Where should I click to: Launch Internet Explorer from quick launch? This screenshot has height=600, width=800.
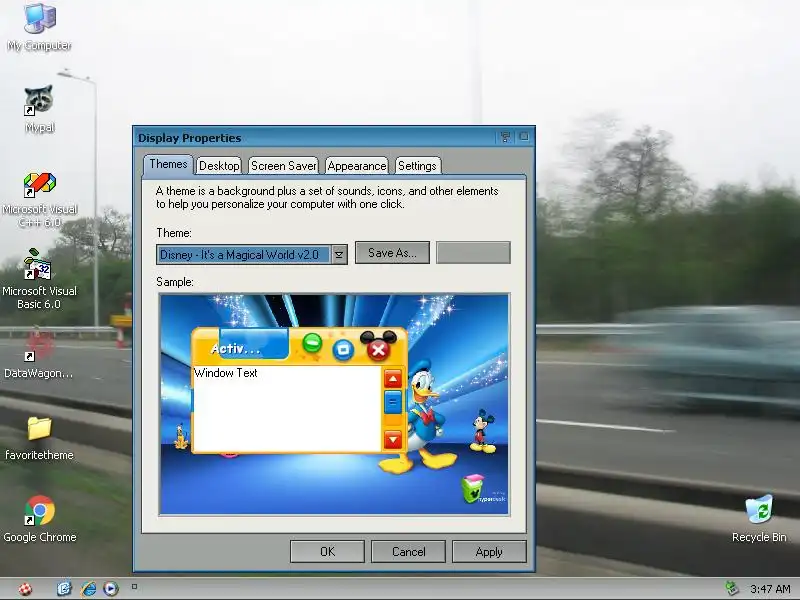click(88, 589)
